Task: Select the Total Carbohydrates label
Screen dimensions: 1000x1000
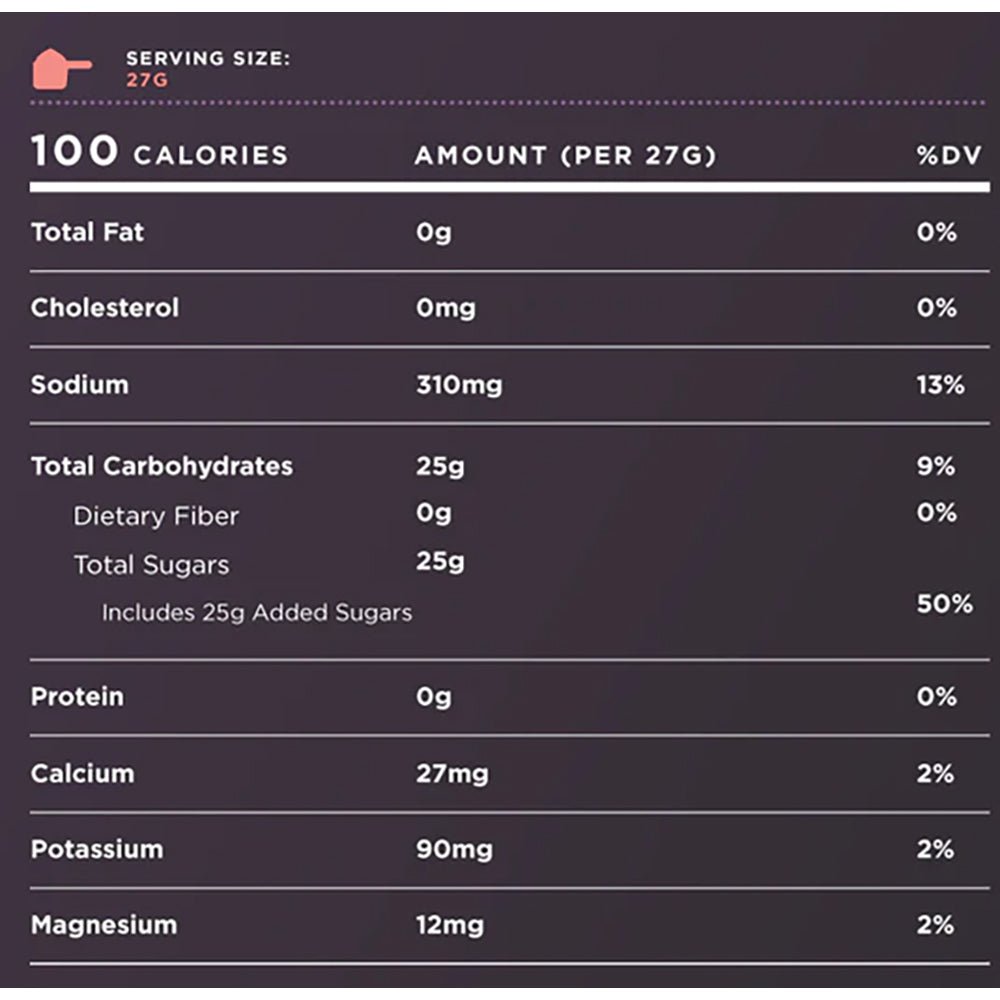Action: [162, 466]
